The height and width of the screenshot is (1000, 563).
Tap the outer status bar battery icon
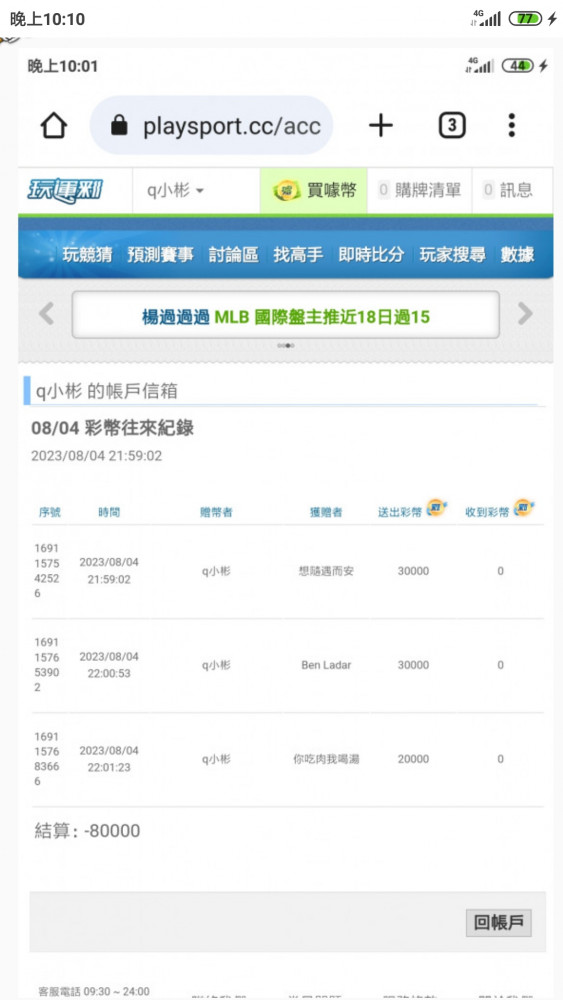pyautogui.click(x=526, y=19)
